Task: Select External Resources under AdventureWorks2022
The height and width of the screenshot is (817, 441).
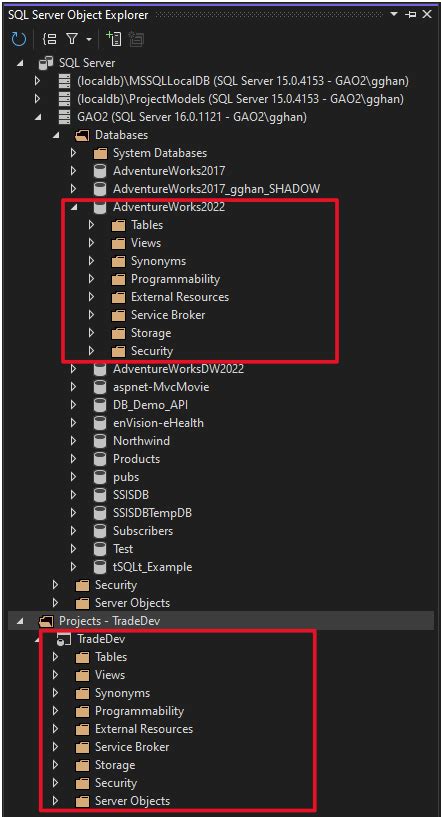Action: pyautogui.click(x=179, y=297)
